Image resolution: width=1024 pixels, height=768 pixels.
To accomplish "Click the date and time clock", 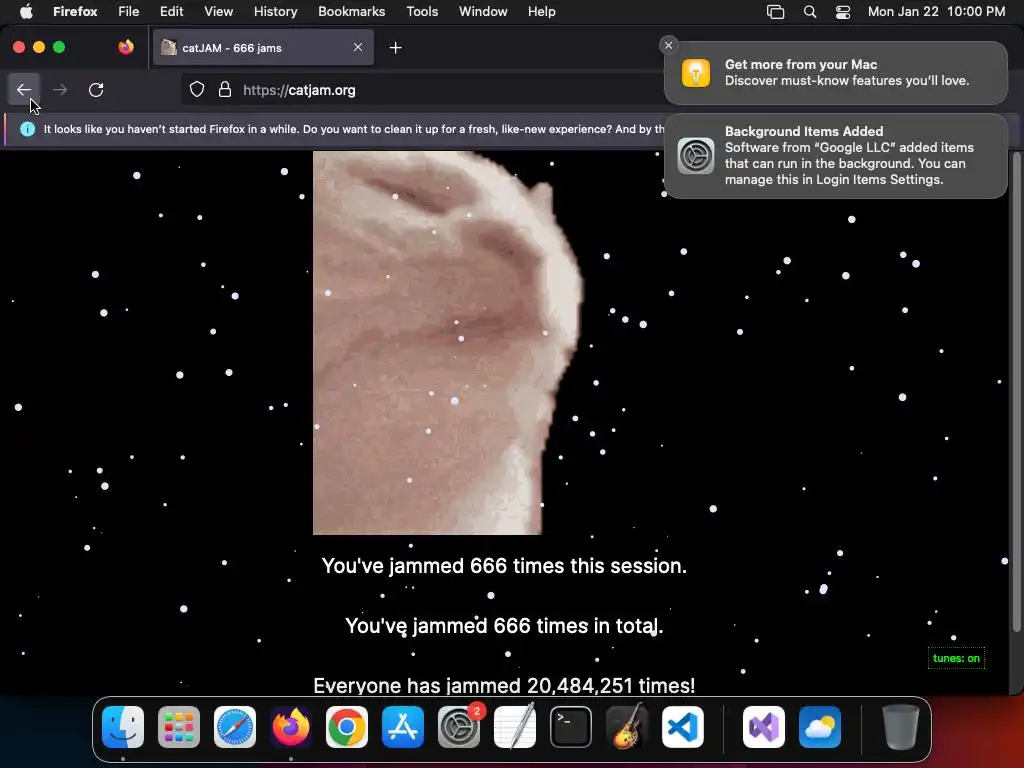I will click(x=936, y=11).
